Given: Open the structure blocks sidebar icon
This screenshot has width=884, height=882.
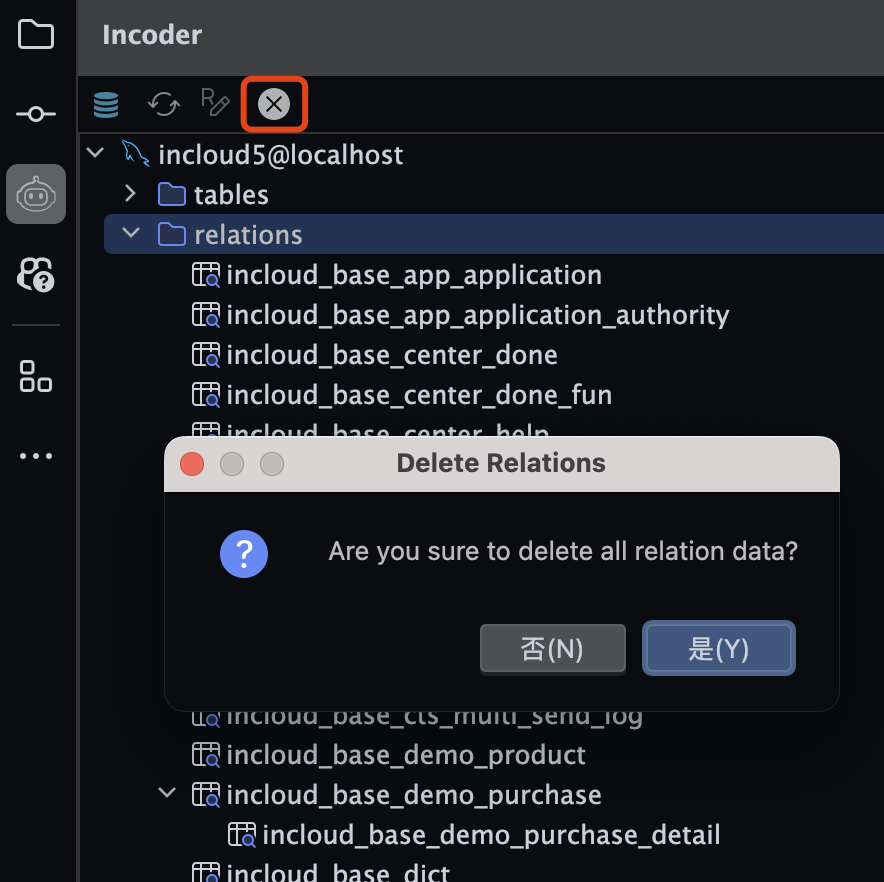Looking at the screenshot, I should point(36,376).
